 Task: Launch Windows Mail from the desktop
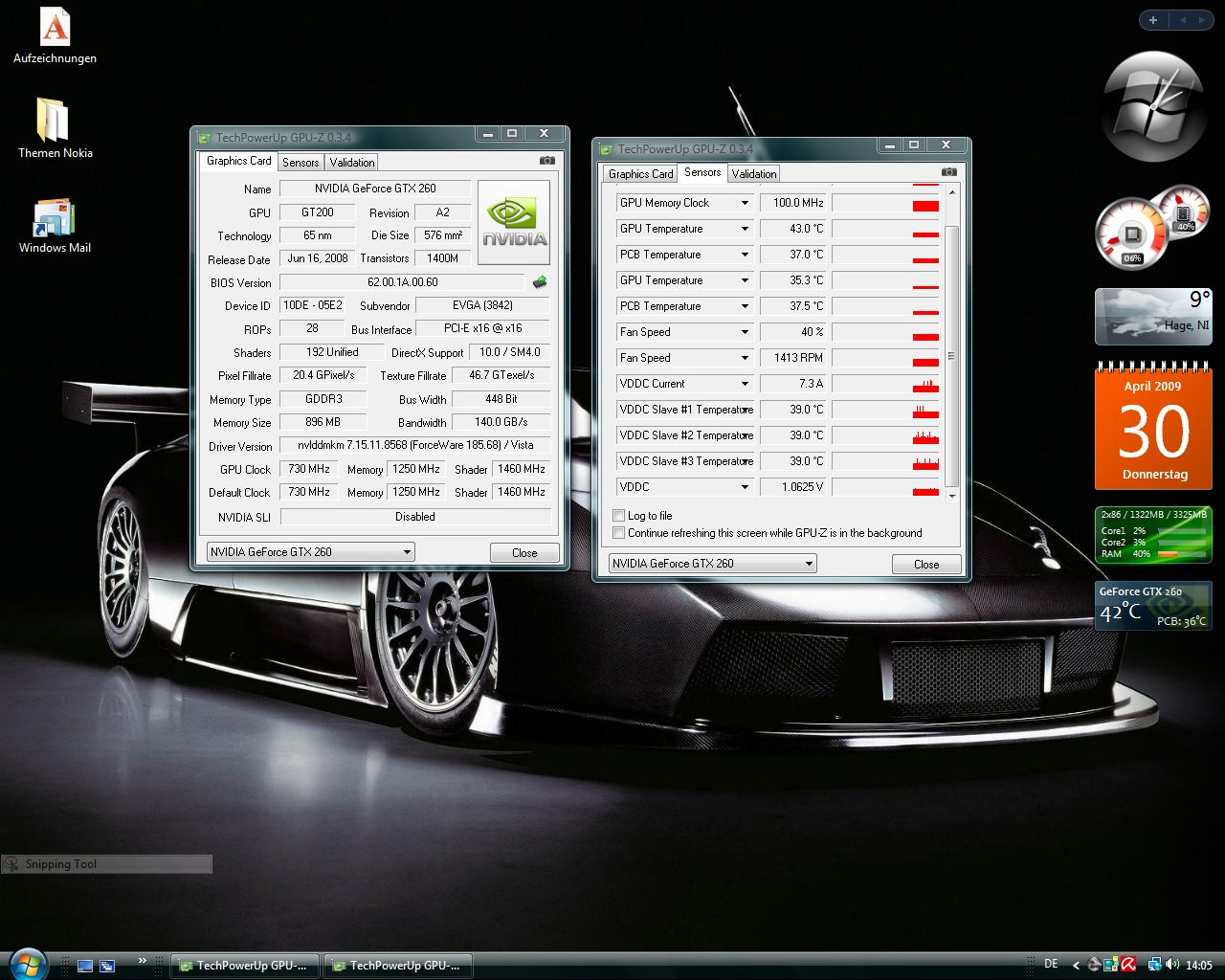pos(55,226)
